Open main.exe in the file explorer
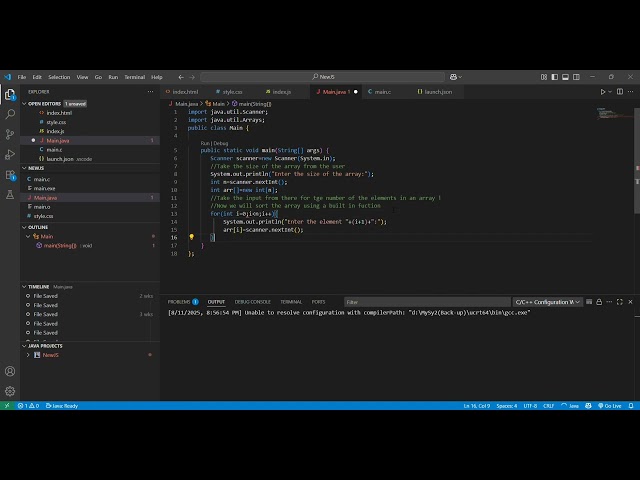 pyautogui.click(x=90, y=188)
